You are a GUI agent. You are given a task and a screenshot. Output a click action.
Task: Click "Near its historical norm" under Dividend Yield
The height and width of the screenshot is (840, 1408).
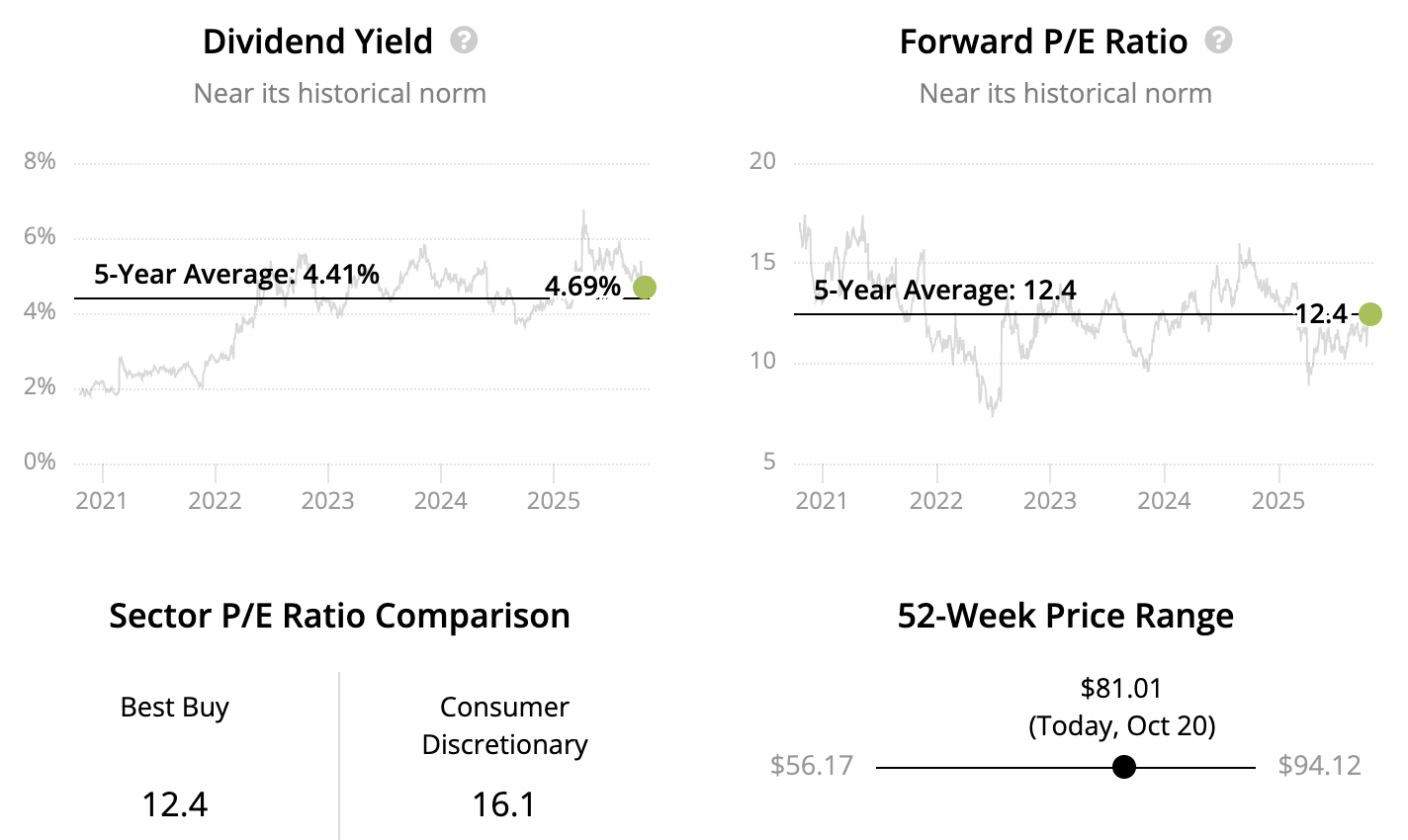click(340, 94)
